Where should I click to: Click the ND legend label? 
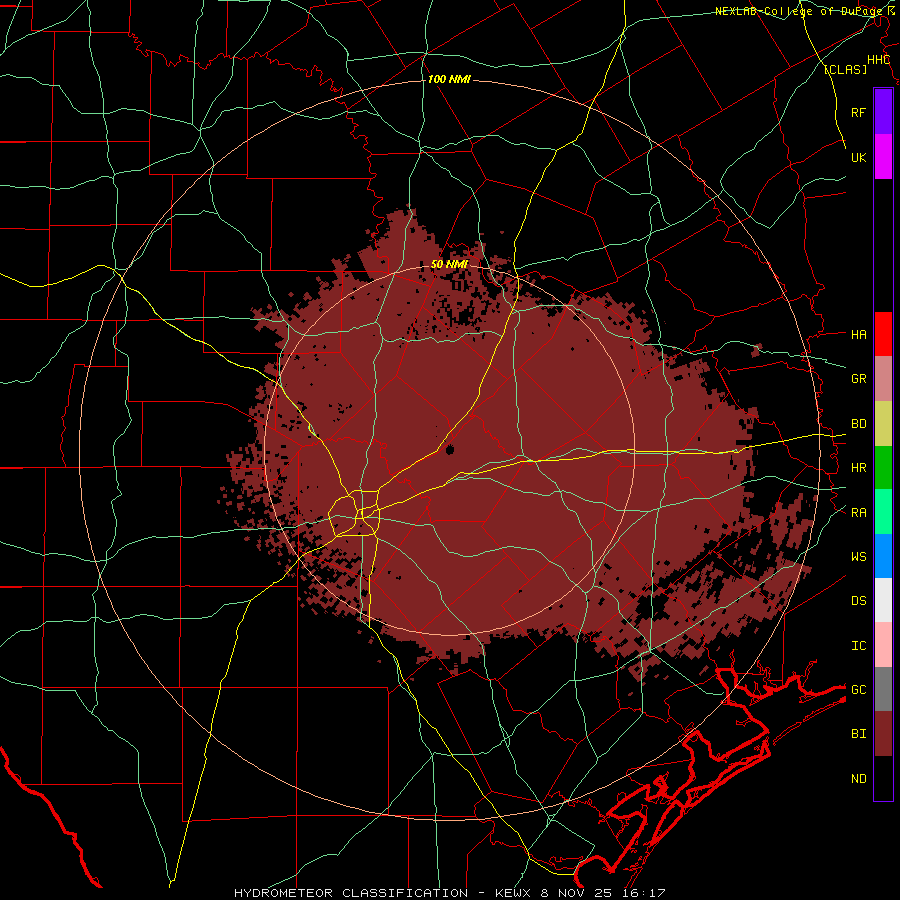click(858, 778)
